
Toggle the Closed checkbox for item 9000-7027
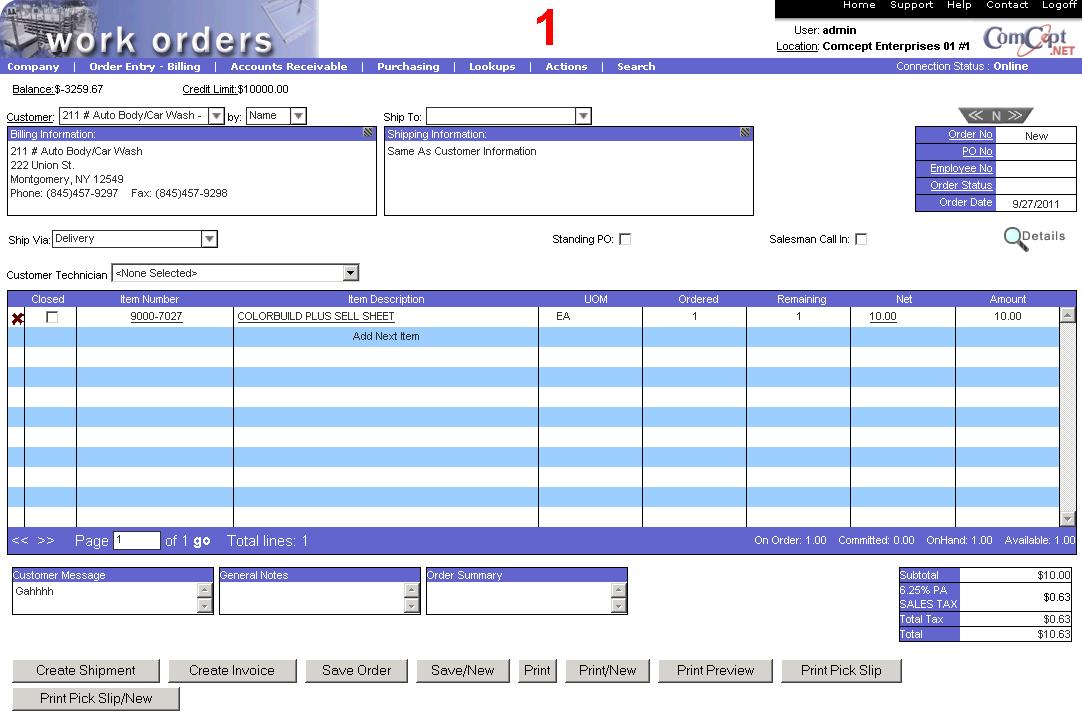(x=52, y=317)
